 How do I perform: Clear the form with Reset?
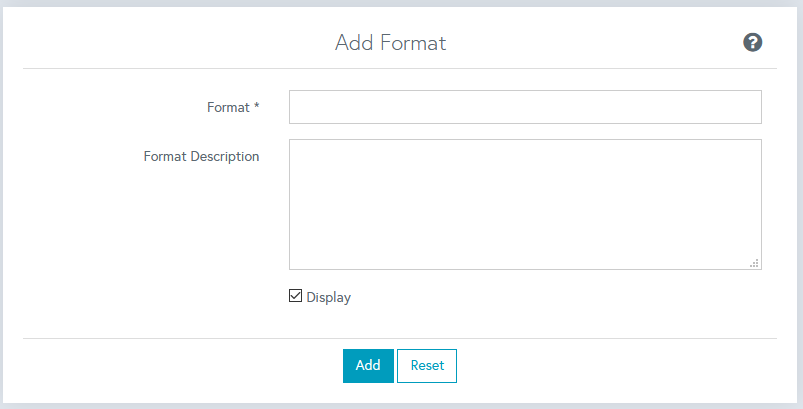427,365
